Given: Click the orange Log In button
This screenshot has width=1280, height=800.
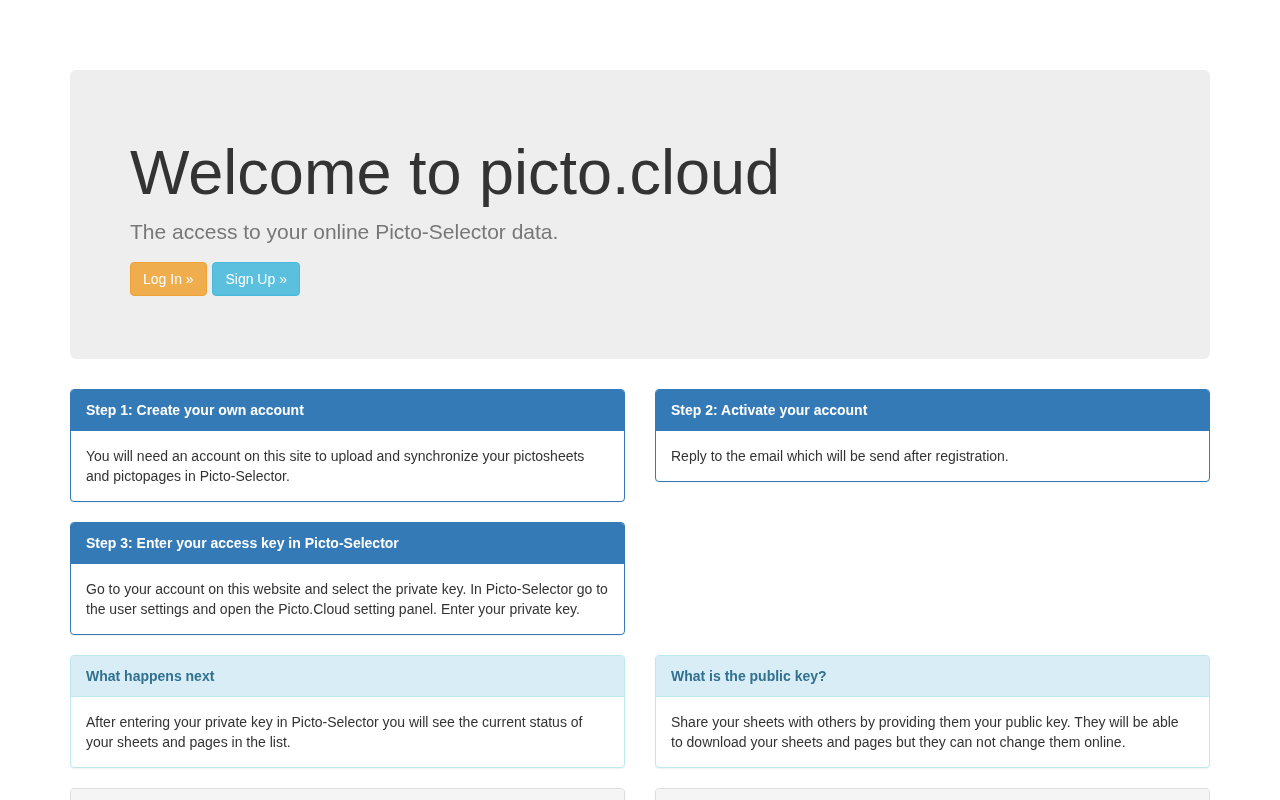Looking at the screenshot, I should coord(168,279).
